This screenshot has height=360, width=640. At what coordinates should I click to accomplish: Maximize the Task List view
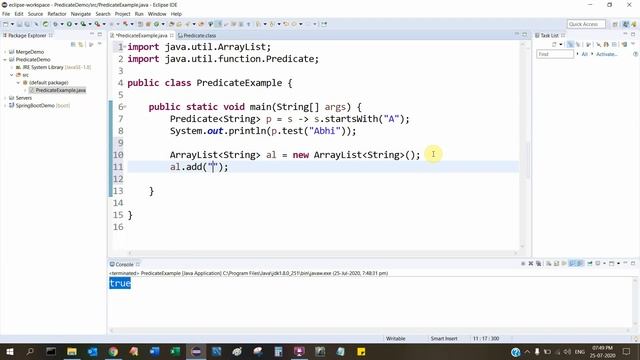coord(633,34)
